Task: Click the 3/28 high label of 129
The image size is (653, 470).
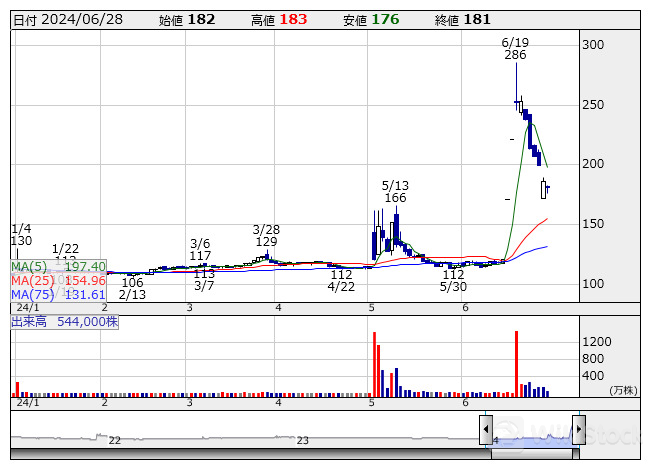Action: tap(266, 235)
